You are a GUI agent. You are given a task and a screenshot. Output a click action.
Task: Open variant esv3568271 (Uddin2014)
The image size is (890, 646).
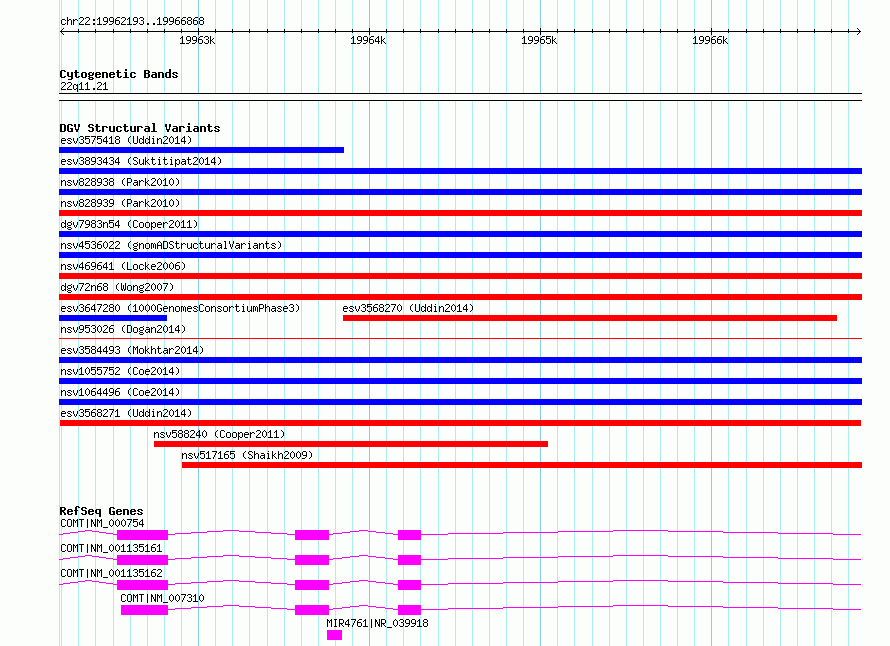pyautogui.click(x=126, y=413)
